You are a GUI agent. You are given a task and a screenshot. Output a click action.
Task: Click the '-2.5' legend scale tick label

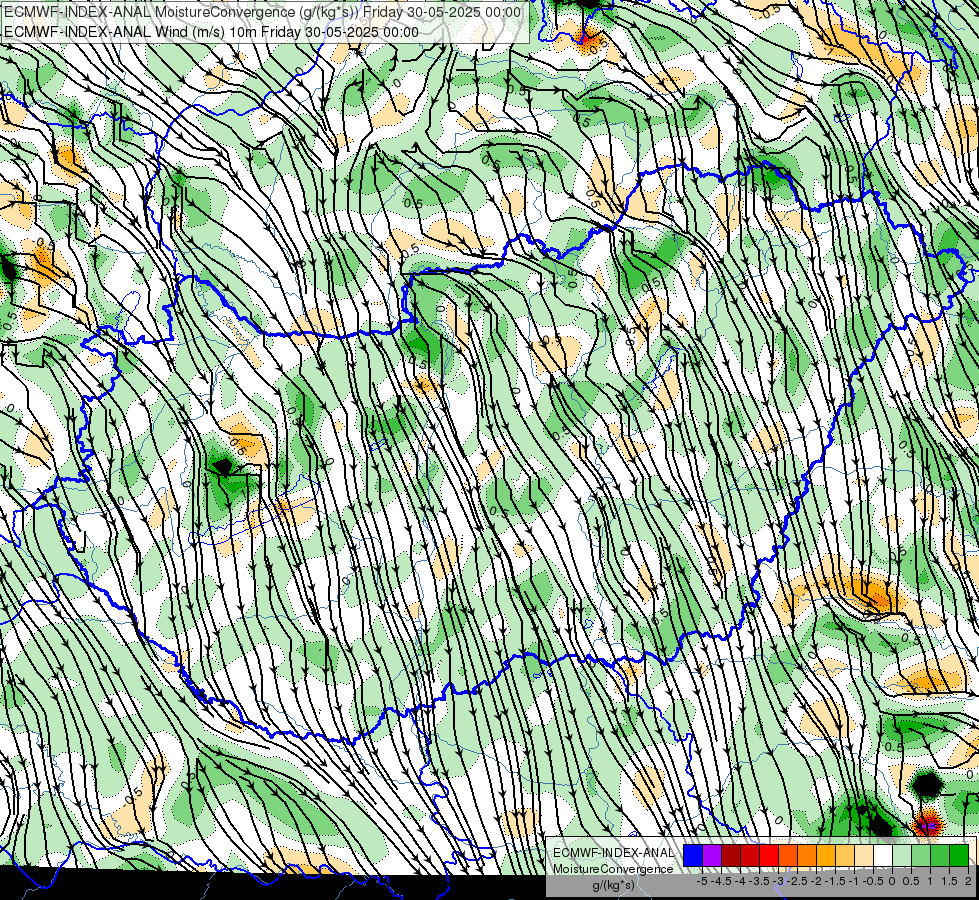coord(797,881)
